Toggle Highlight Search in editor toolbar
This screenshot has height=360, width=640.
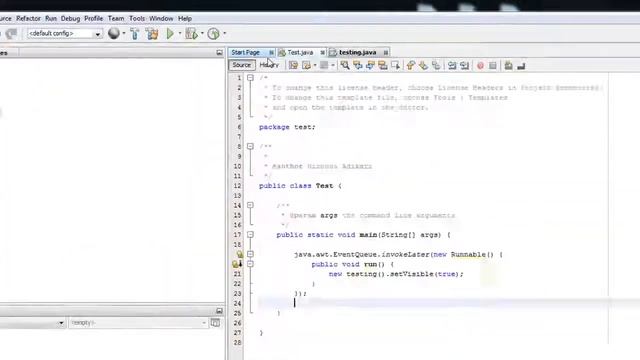pyautogui.click(x=383, y=65)
